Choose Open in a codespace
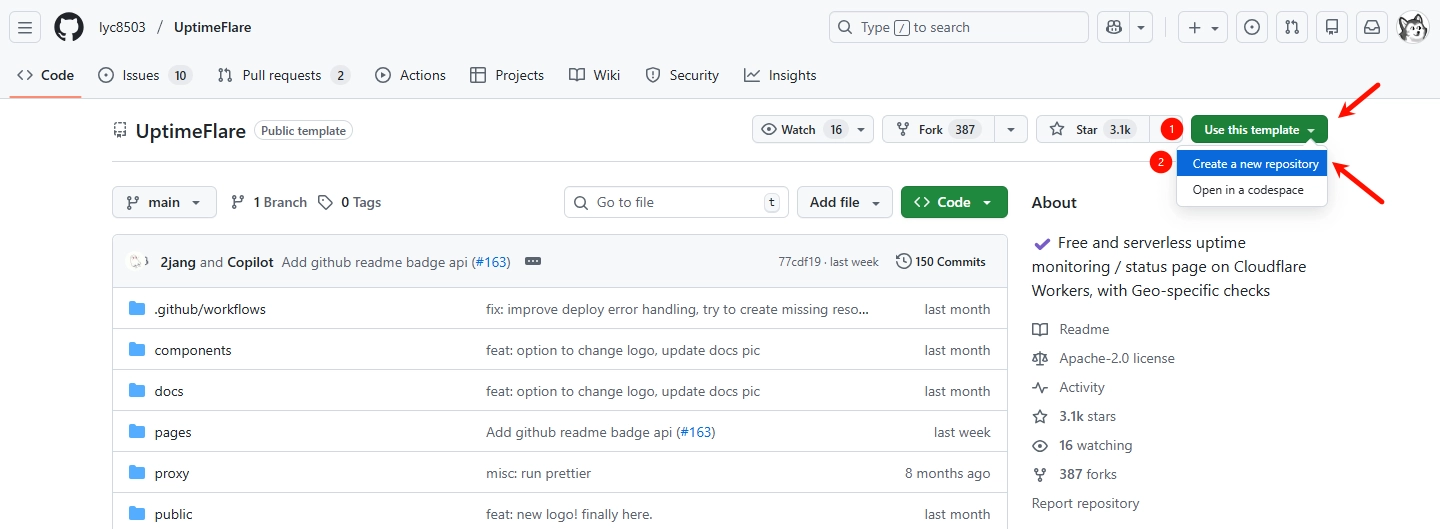 (1247, 190)
